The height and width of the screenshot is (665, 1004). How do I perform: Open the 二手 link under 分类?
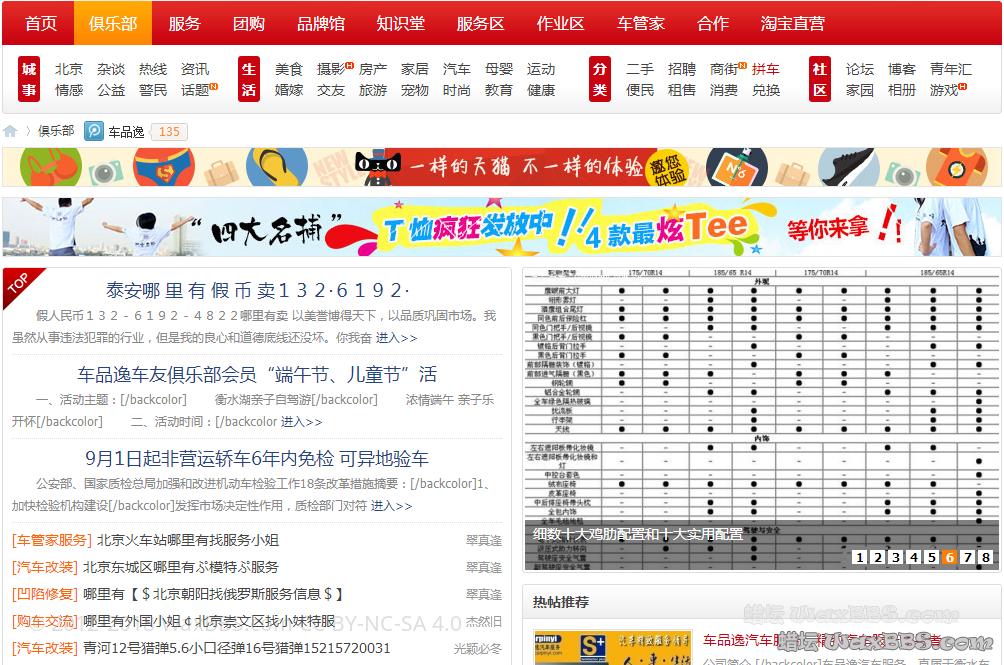[x=640, y=69]
